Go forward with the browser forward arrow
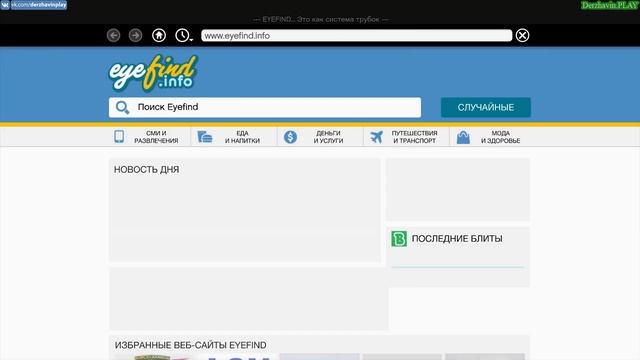Screen dimensions: 640x360 pos(136,36)
